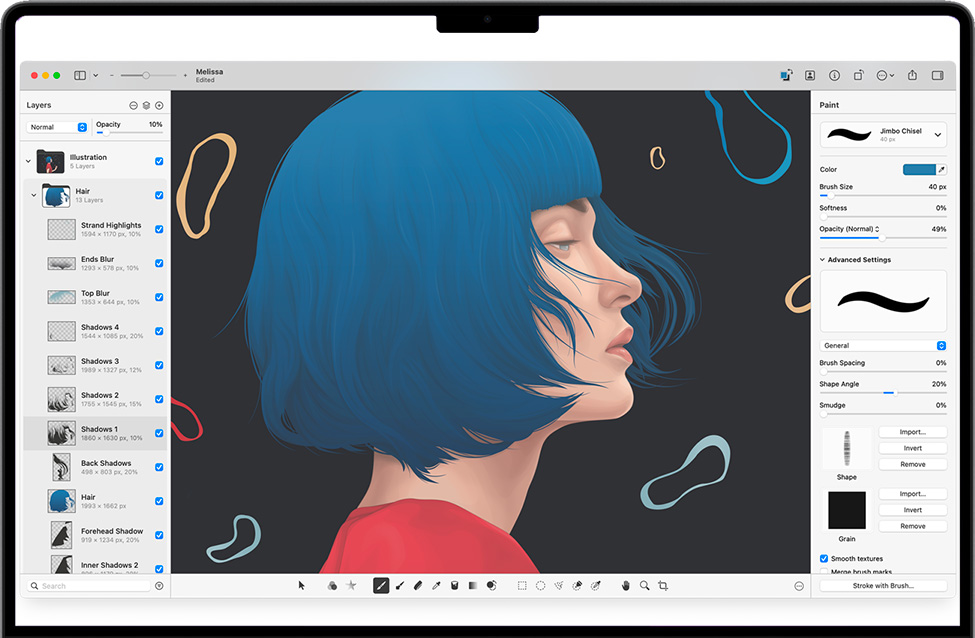Click the layer Opacity slider
The image size is (975, 638).
point(129,132)
